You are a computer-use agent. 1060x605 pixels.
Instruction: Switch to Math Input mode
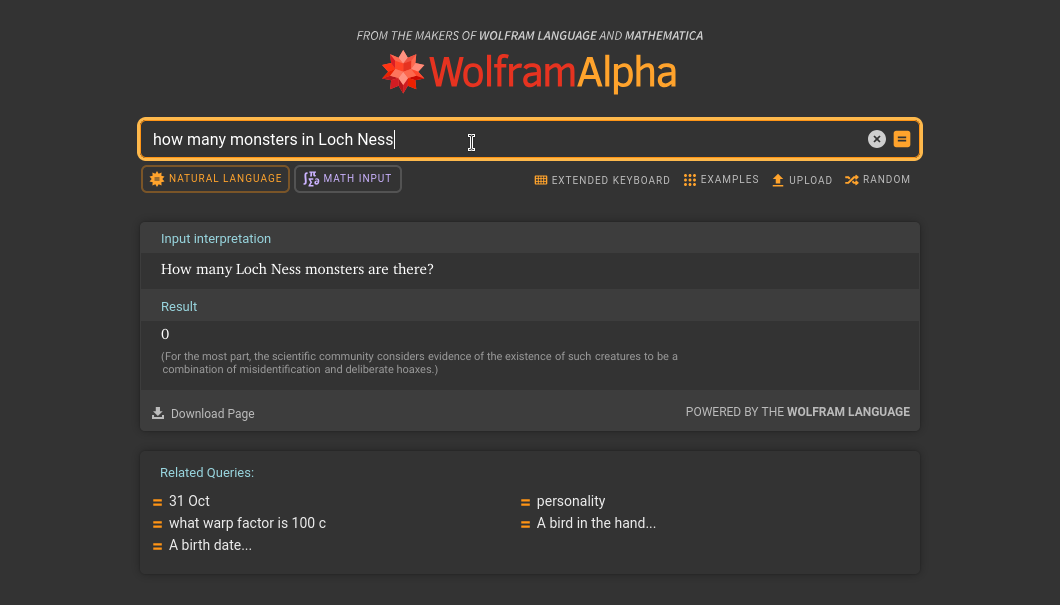pyautogui.click(x=348, y=178)
